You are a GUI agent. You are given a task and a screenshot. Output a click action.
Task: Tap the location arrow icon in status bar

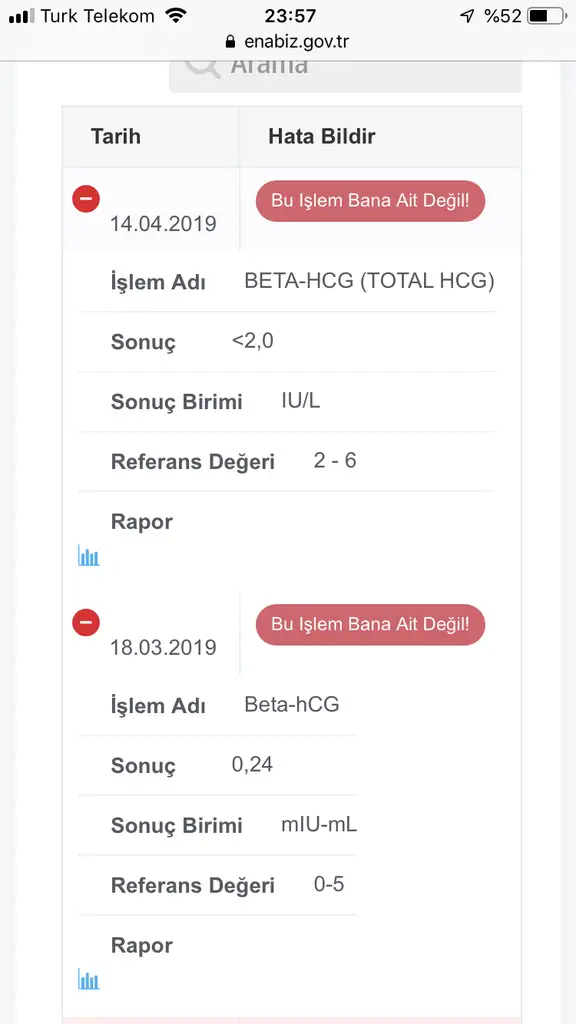pyautogui.click(x=468, y=16)
